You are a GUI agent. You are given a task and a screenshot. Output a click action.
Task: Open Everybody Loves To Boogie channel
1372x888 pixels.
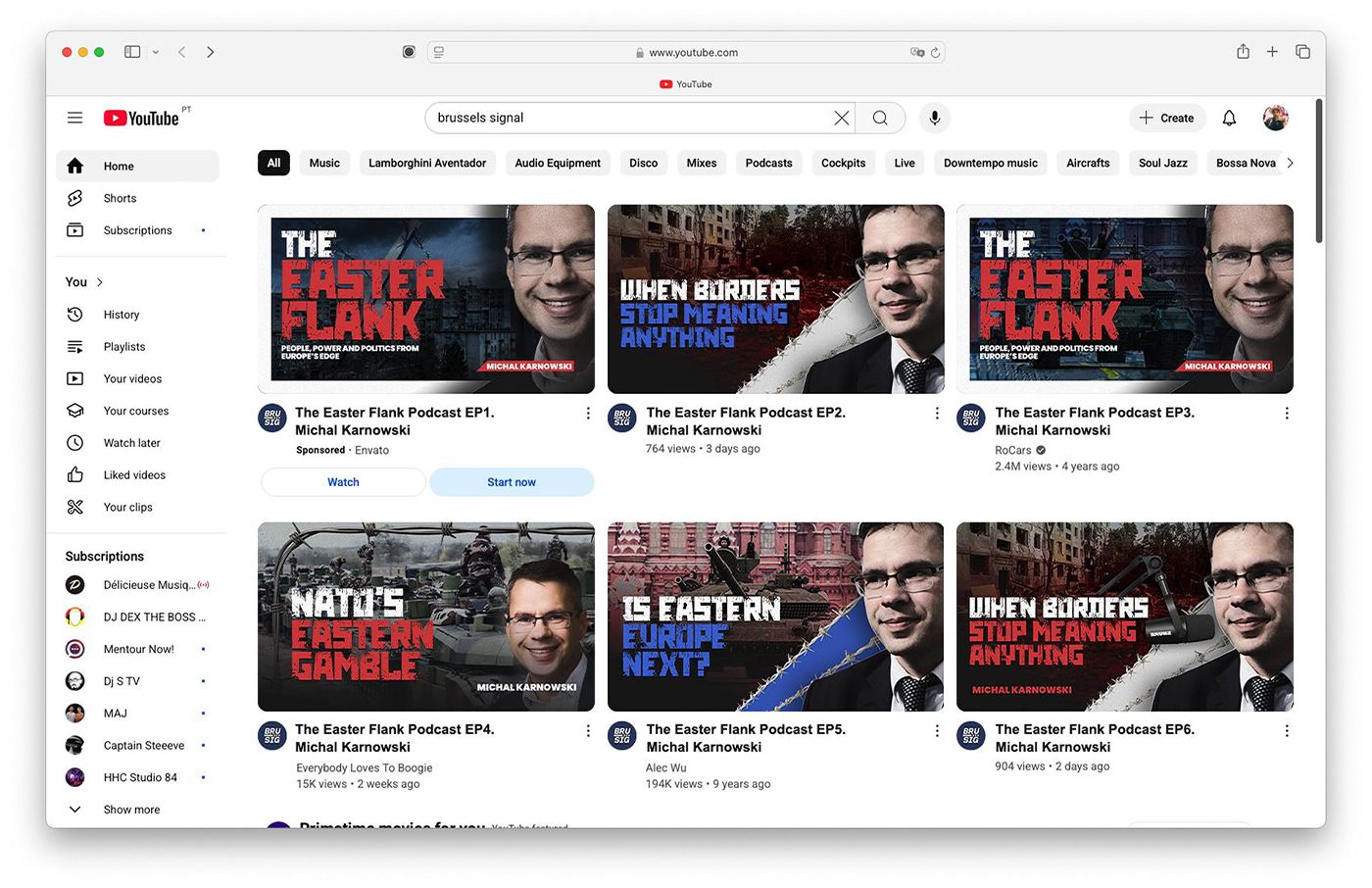tap(365, 768)
